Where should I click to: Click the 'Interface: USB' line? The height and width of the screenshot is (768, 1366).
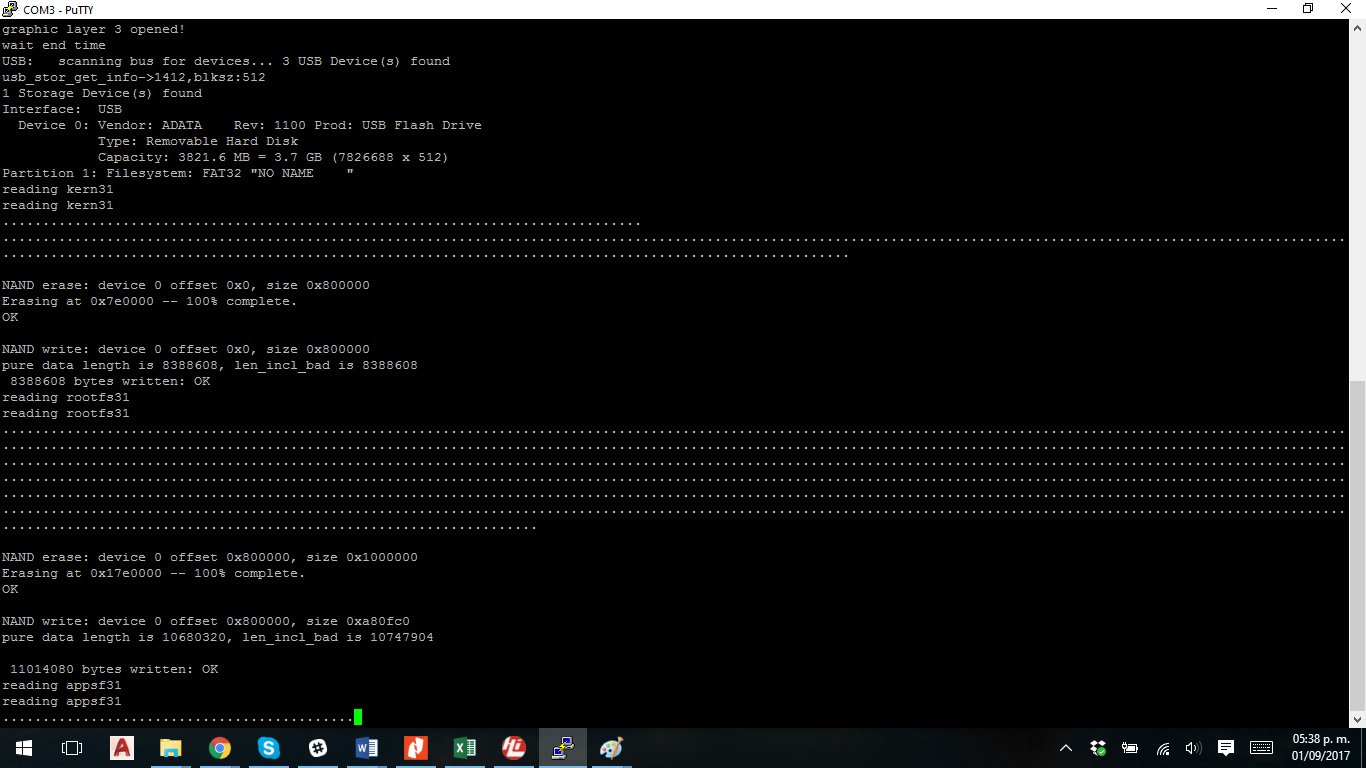pyautogui.click(x=62, y=109)
